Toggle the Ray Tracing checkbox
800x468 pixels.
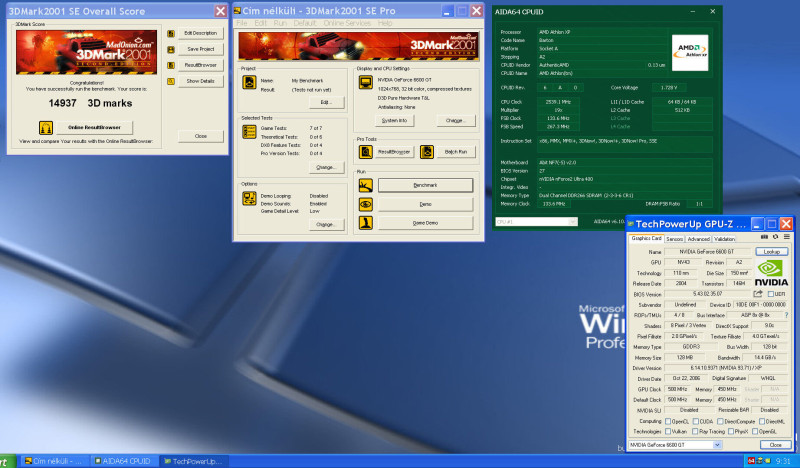pyautogui.click(x=694, y=431)
